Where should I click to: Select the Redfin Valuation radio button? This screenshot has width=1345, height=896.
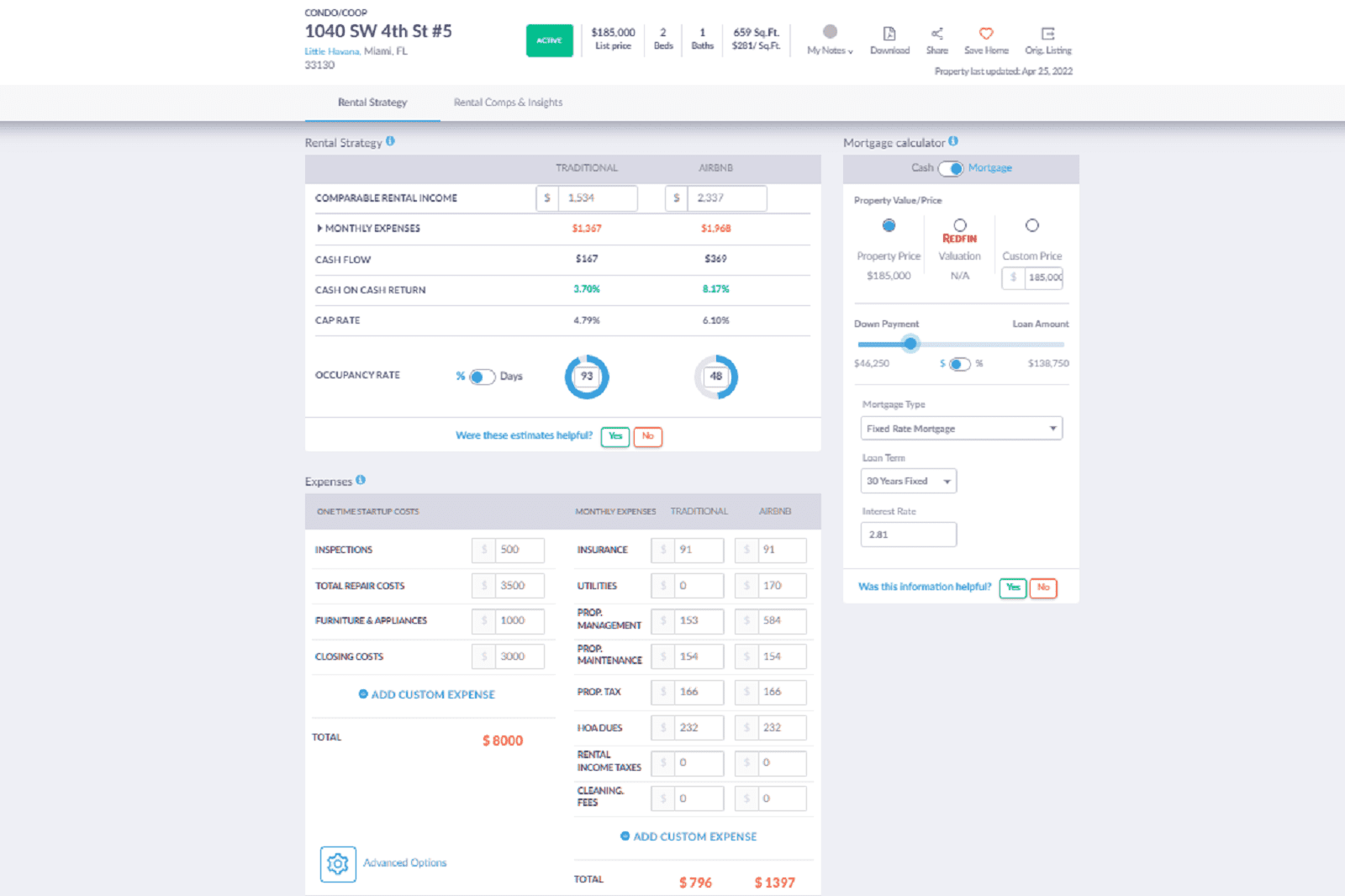[x=960, y=224]
